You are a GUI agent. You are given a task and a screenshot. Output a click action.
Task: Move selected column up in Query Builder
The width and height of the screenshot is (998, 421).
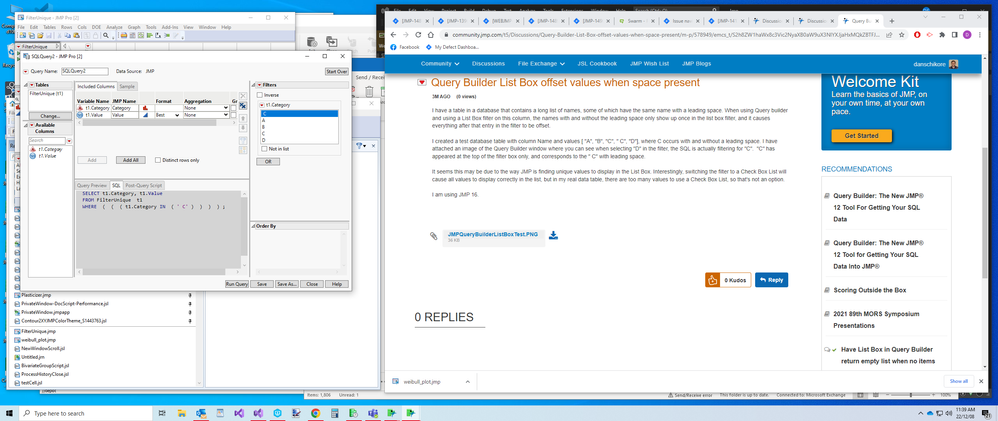pyautogui.click(x=242, y=117)
